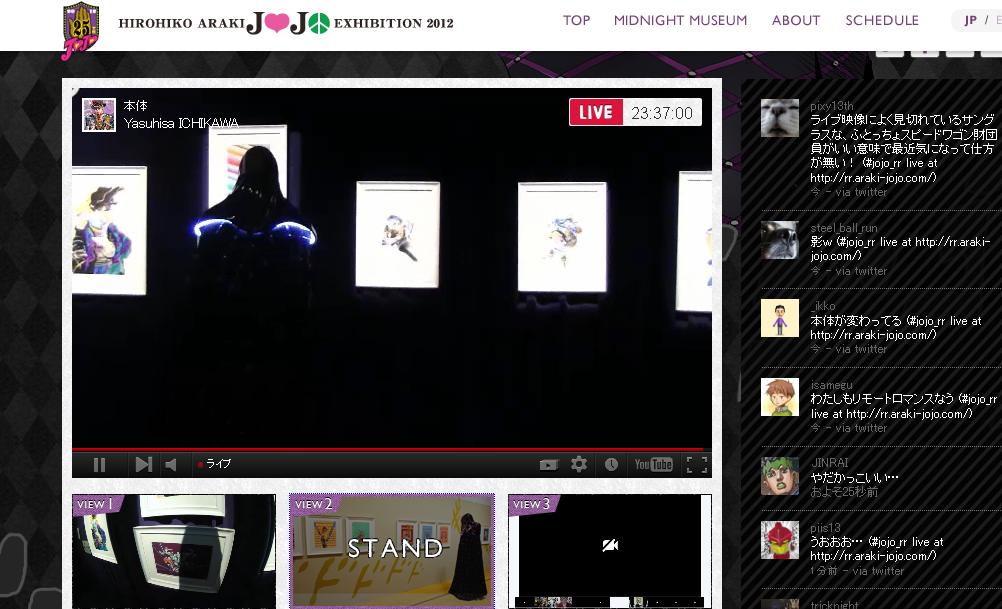Click Yasuhisa ICHIKAWA's avatar in the video

[99, 115]
